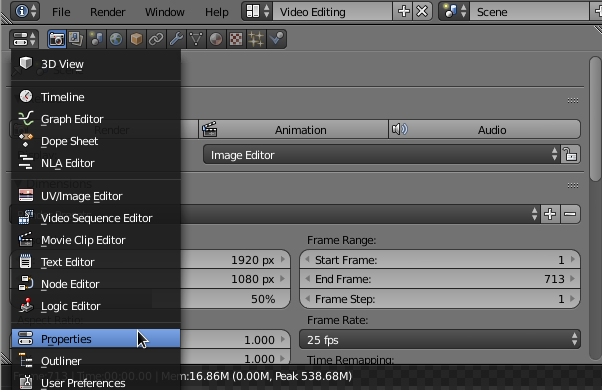Open the scene browse dropdown
This screenshot has height=390, width=602.
tap(454, 12)
